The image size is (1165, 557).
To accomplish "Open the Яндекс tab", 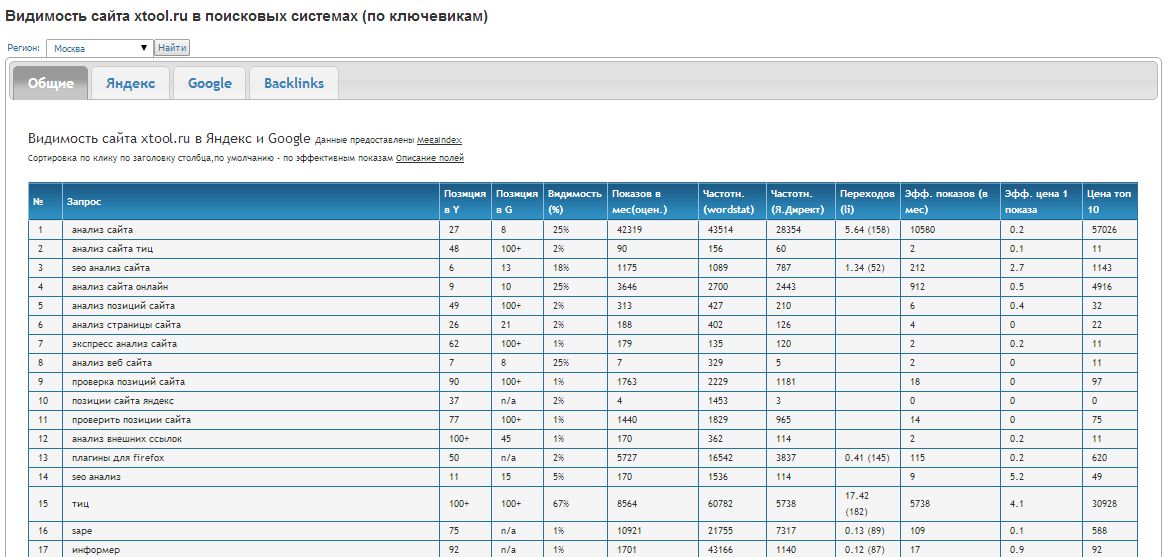I will click(130, 84).
